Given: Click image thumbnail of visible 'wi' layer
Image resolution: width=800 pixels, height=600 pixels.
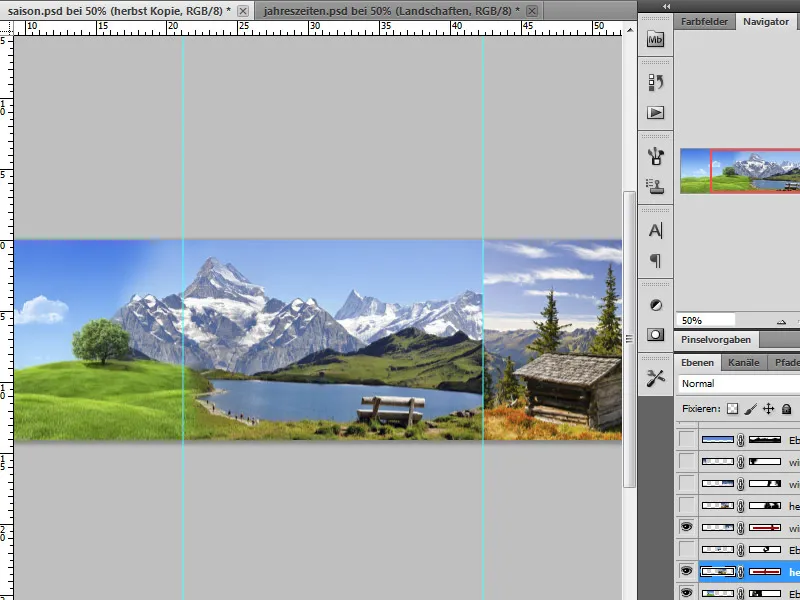Looking at the screenshot, I should pos(718,528).
